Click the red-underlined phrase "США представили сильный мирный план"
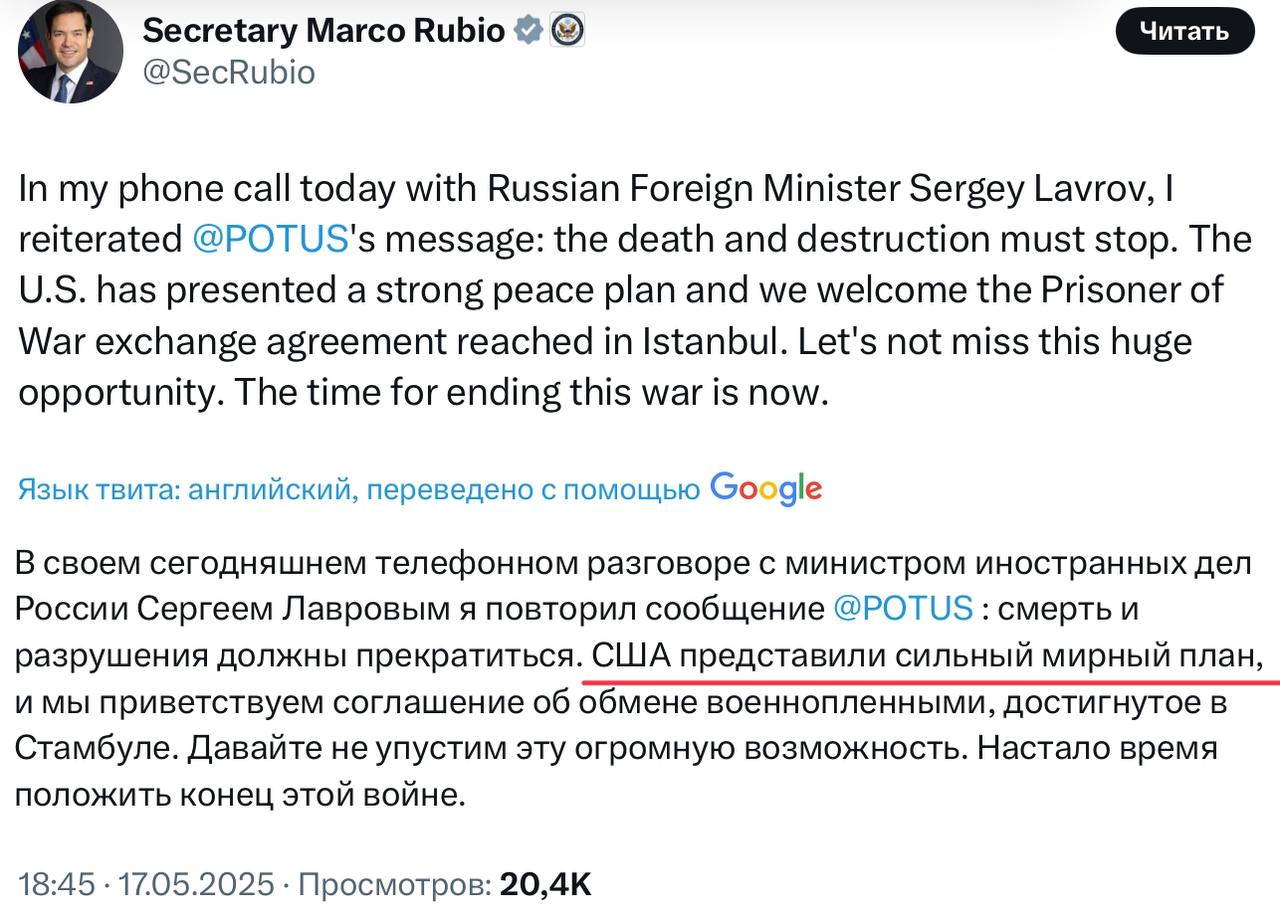Screen dimensions: 1280x921 (x=922, y=656)
